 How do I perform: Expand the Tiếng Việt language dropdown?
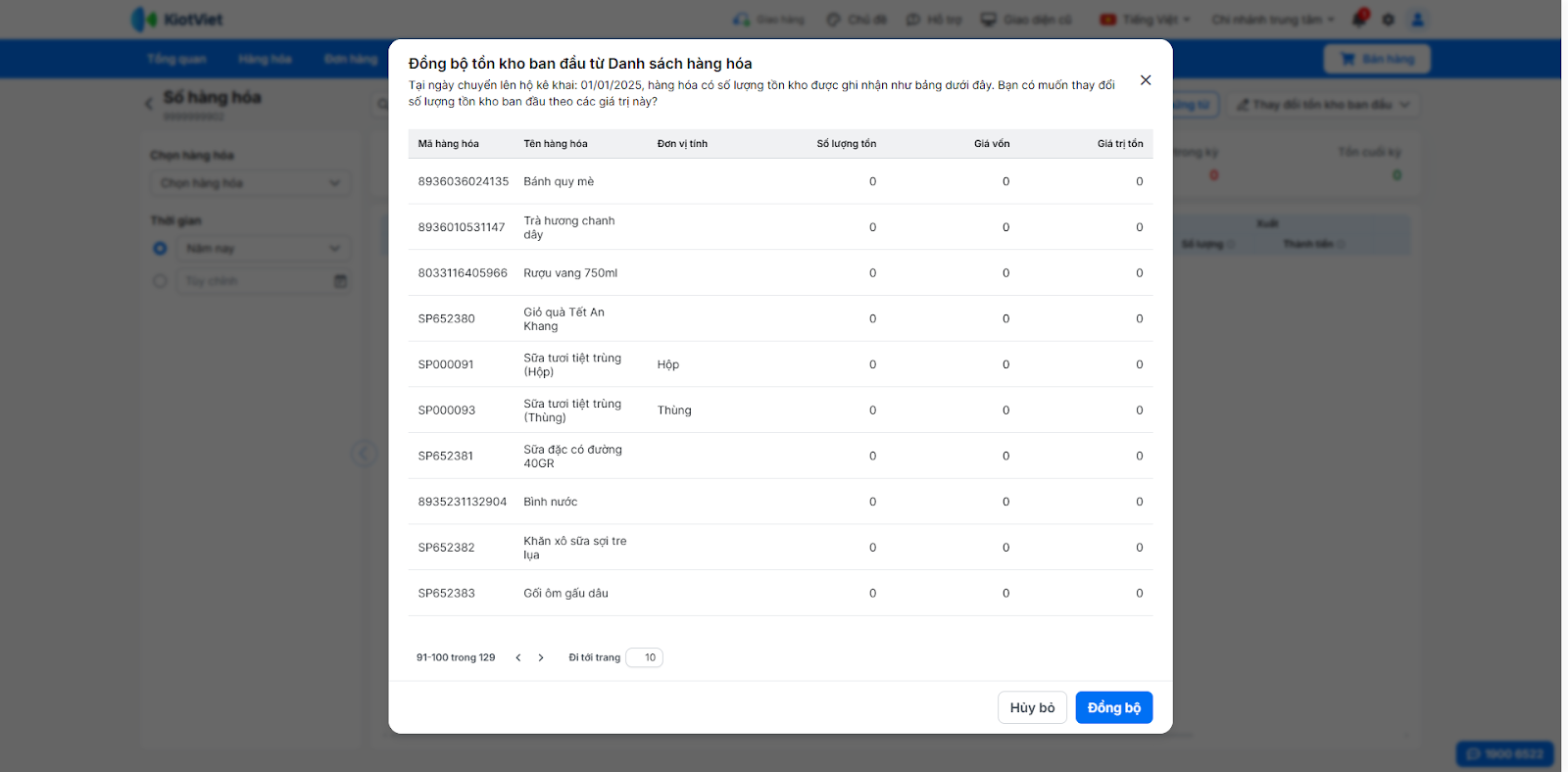pos(1145,20)
